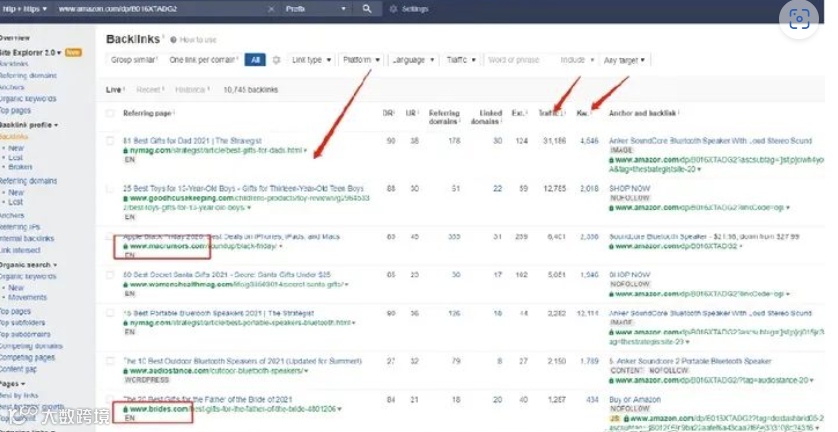This screenshot has height=432, width=838.
Task: Open the Link type filter dropdown
Action: [312, 60]
